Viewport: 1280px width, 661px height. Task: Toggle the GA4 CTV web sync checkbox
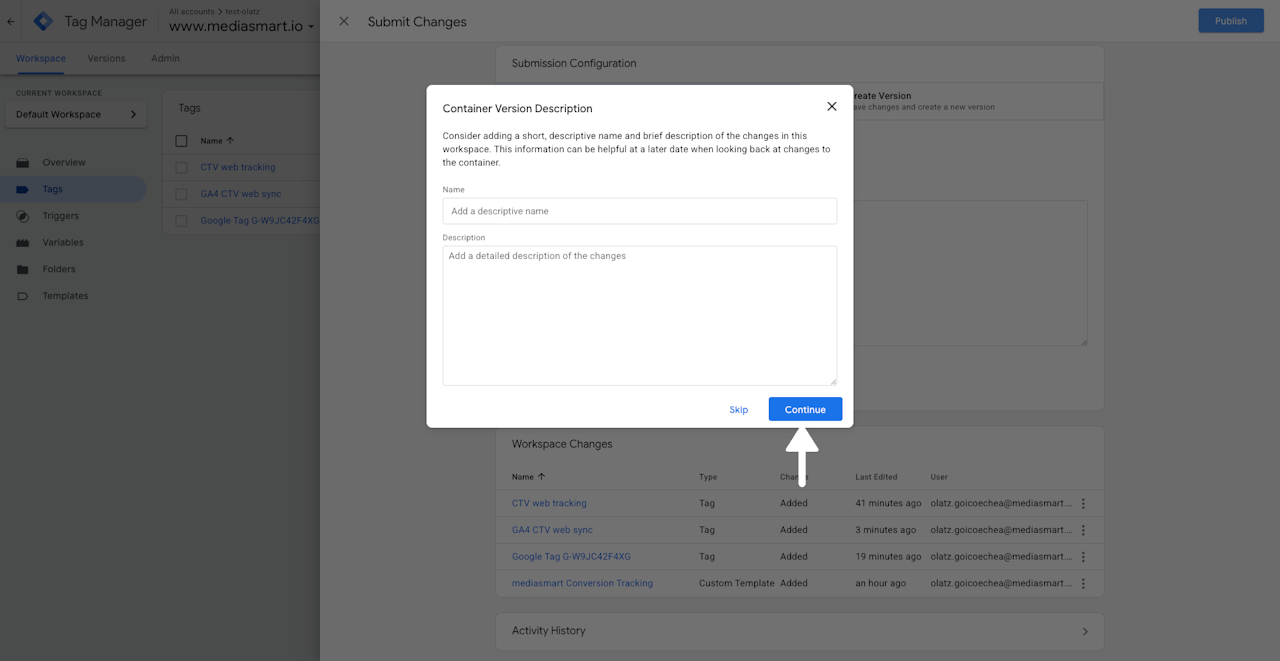click(x=181, y=194)
